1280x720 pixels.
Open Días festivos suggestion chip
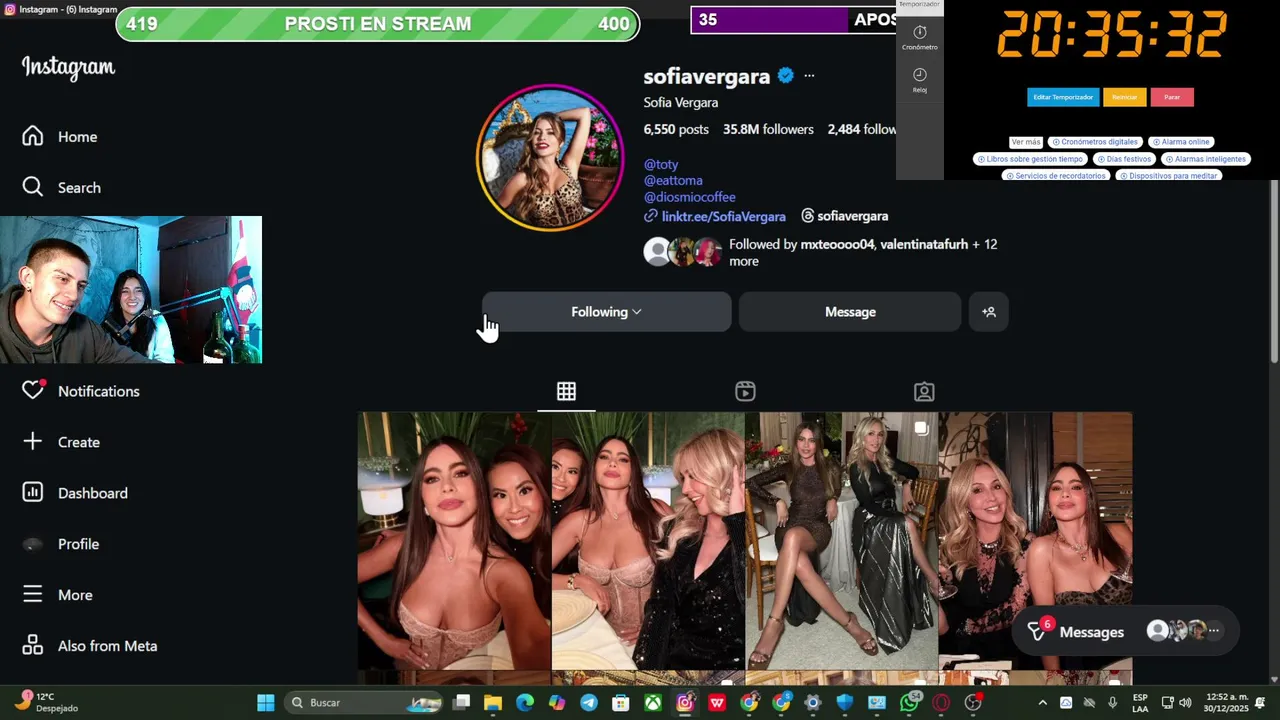(1125, 159)
